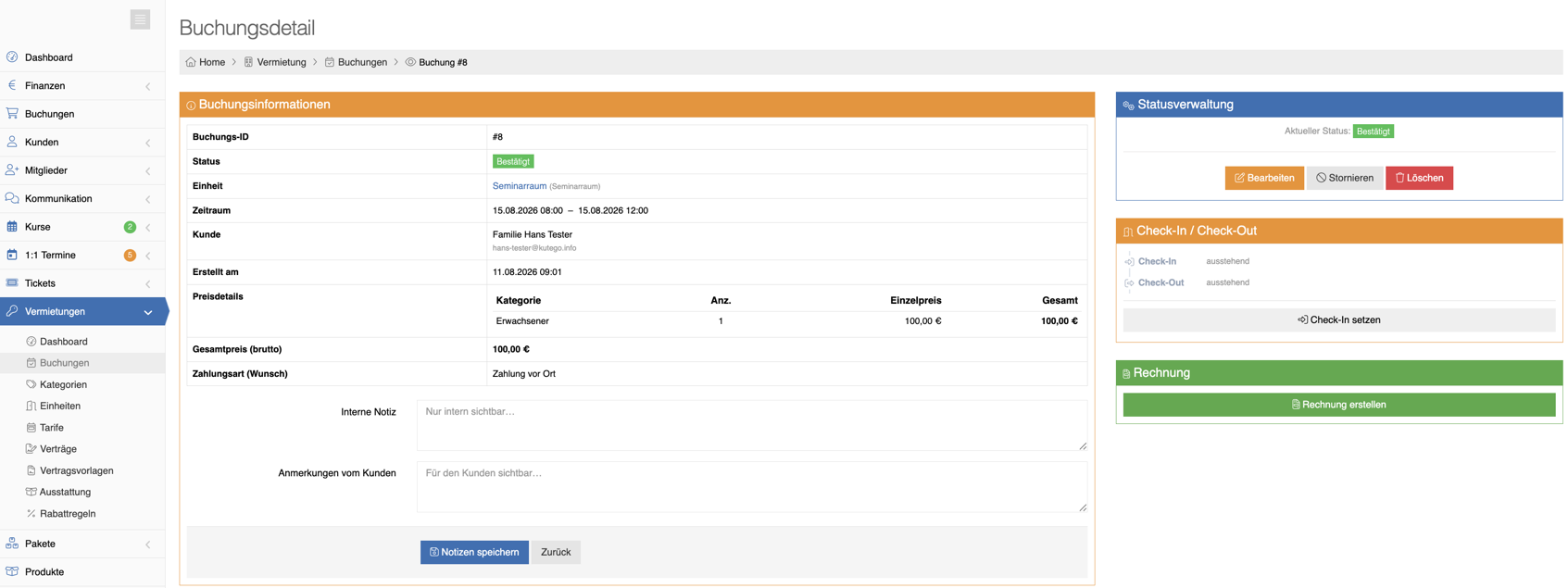The image size is (1568, 588).
Task: Click the Produkte box icon
Action: [x=12, y=572]
